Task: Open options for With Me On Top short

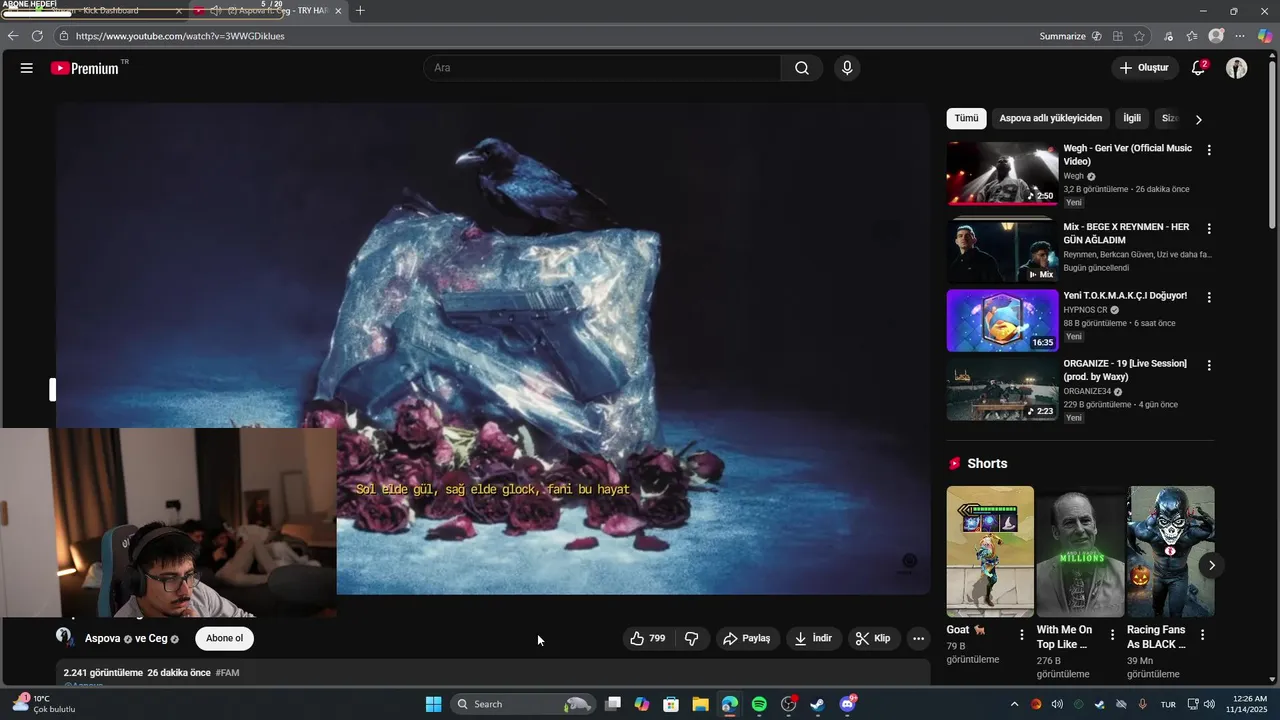Action: click(1112, 635)
